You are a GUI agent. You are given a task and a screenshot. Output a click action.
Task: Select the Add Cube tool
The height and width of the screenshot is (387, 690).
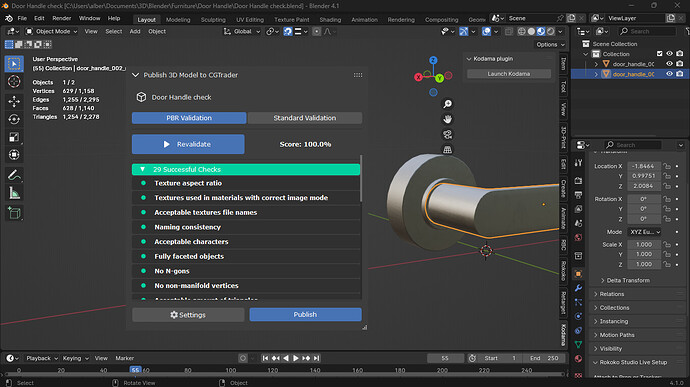(x=14, y=213)
